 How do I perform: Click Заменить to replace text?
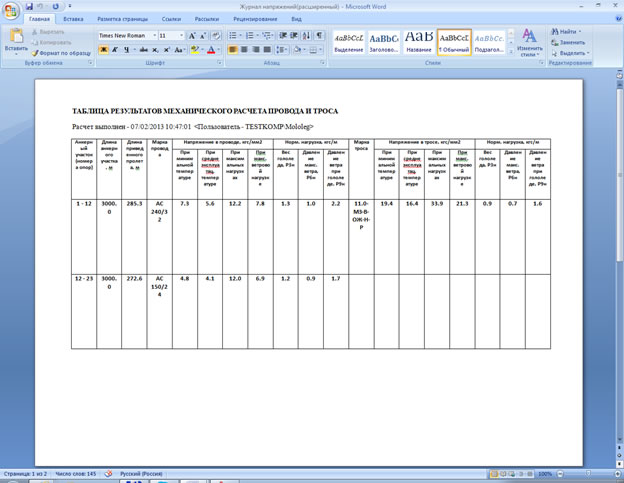coord(569,42)
